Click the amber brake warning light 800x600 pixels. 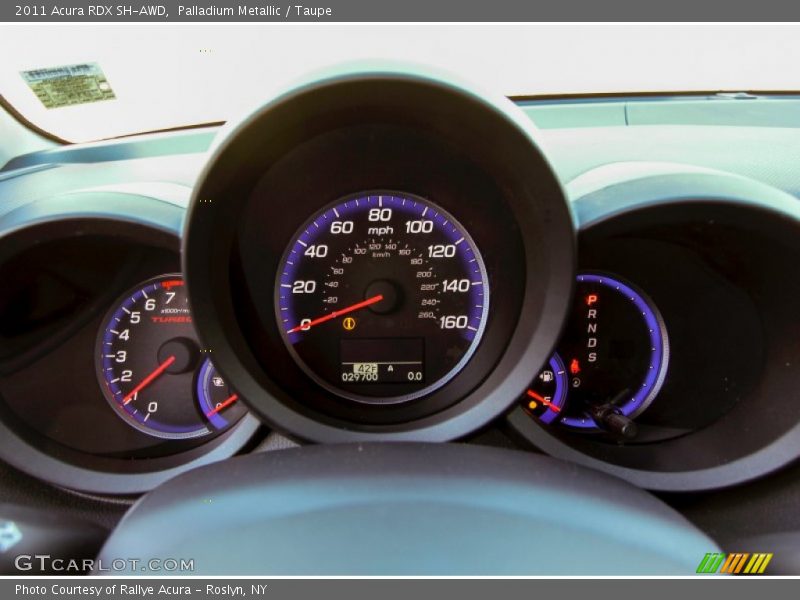349,324
